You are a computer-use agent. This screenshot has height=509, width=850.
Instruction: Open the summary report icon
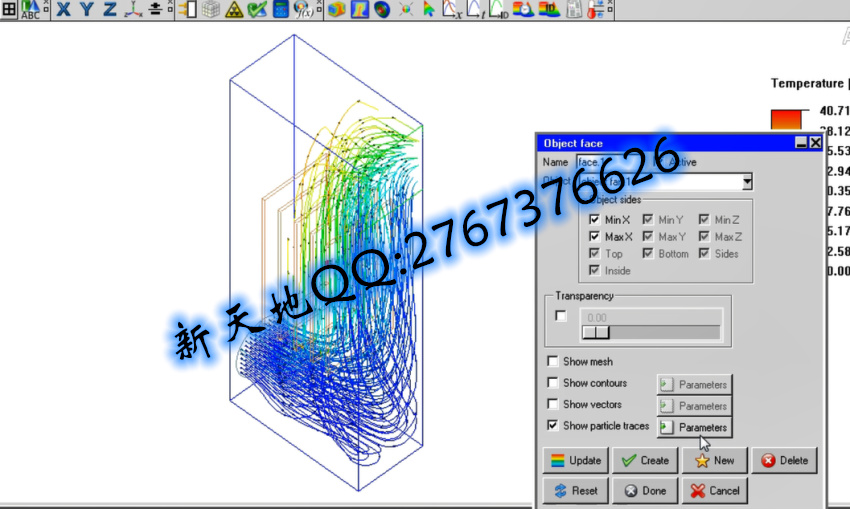click(574, 9)
